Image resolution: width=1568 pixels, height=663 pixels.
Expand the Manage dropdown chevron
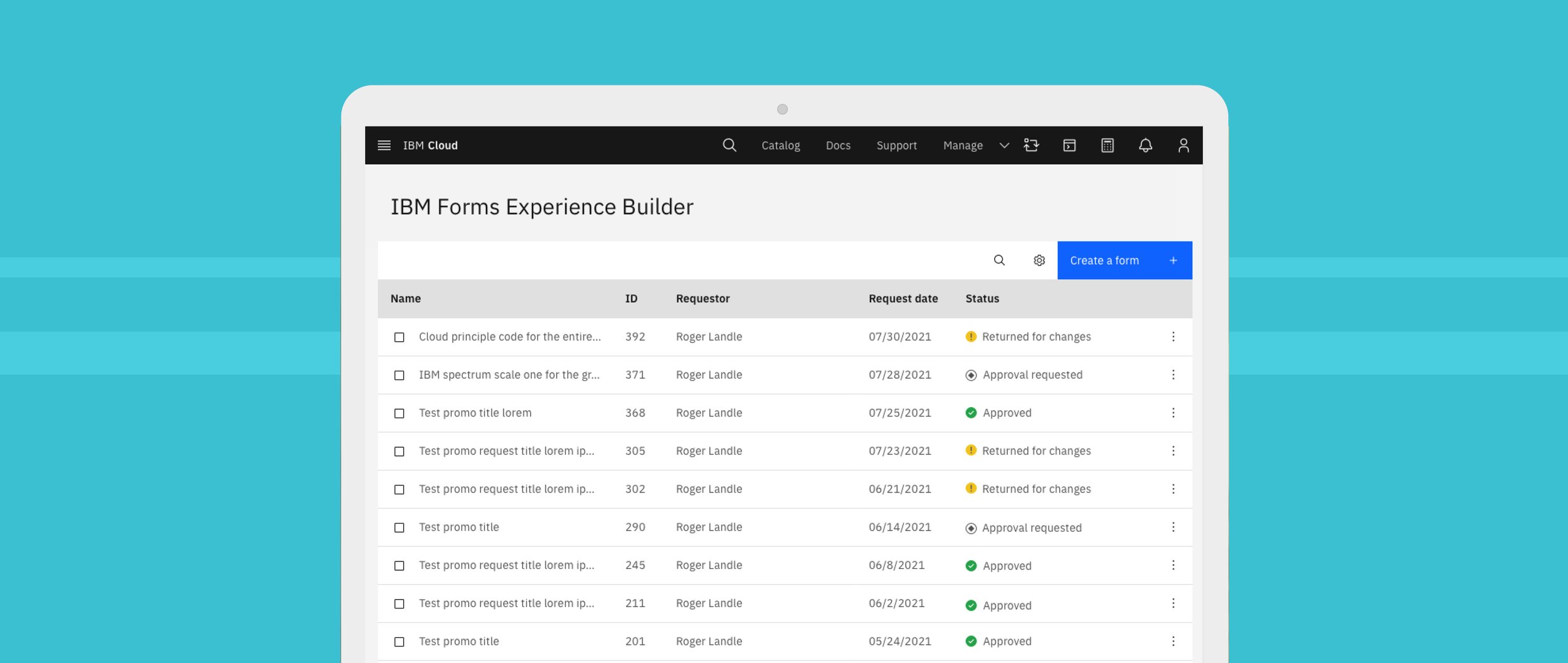click(x=1004, y=146)
